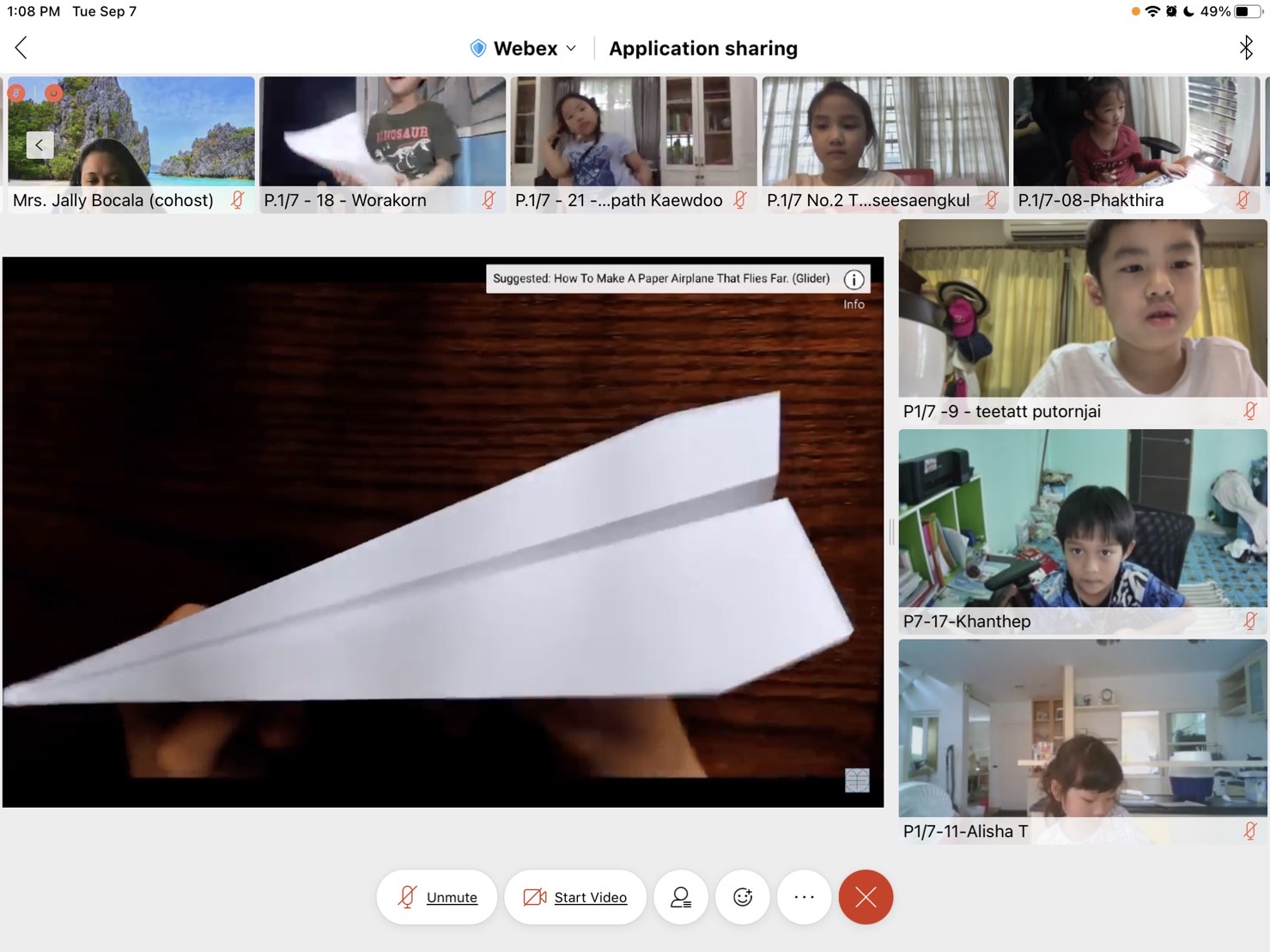Unmute your microphone
The height and width of the screenshot is (952, 1270).
click(437, 897)
